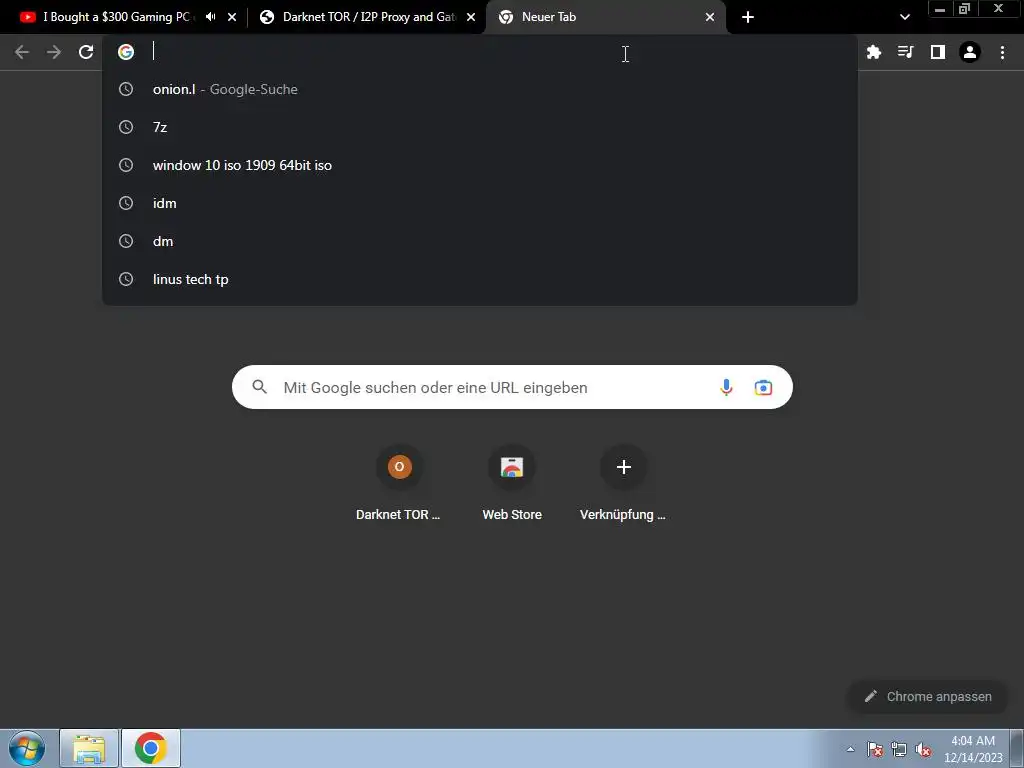This screenshot has width=1024, height=768.
Task: Select the idm suggestion
Action: [x=480, y=203]
